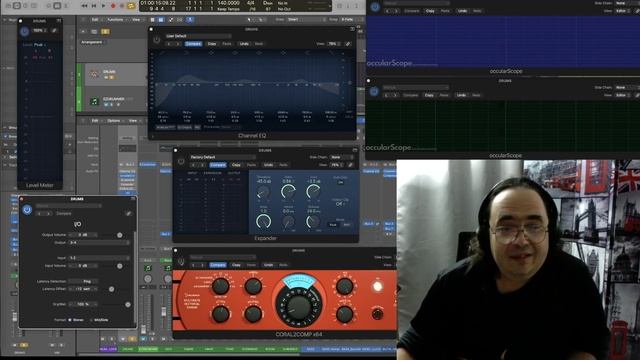Click the Expander Threshold knob
The height and width of the screenshot is (360, 640).
[x=263, y=192]
